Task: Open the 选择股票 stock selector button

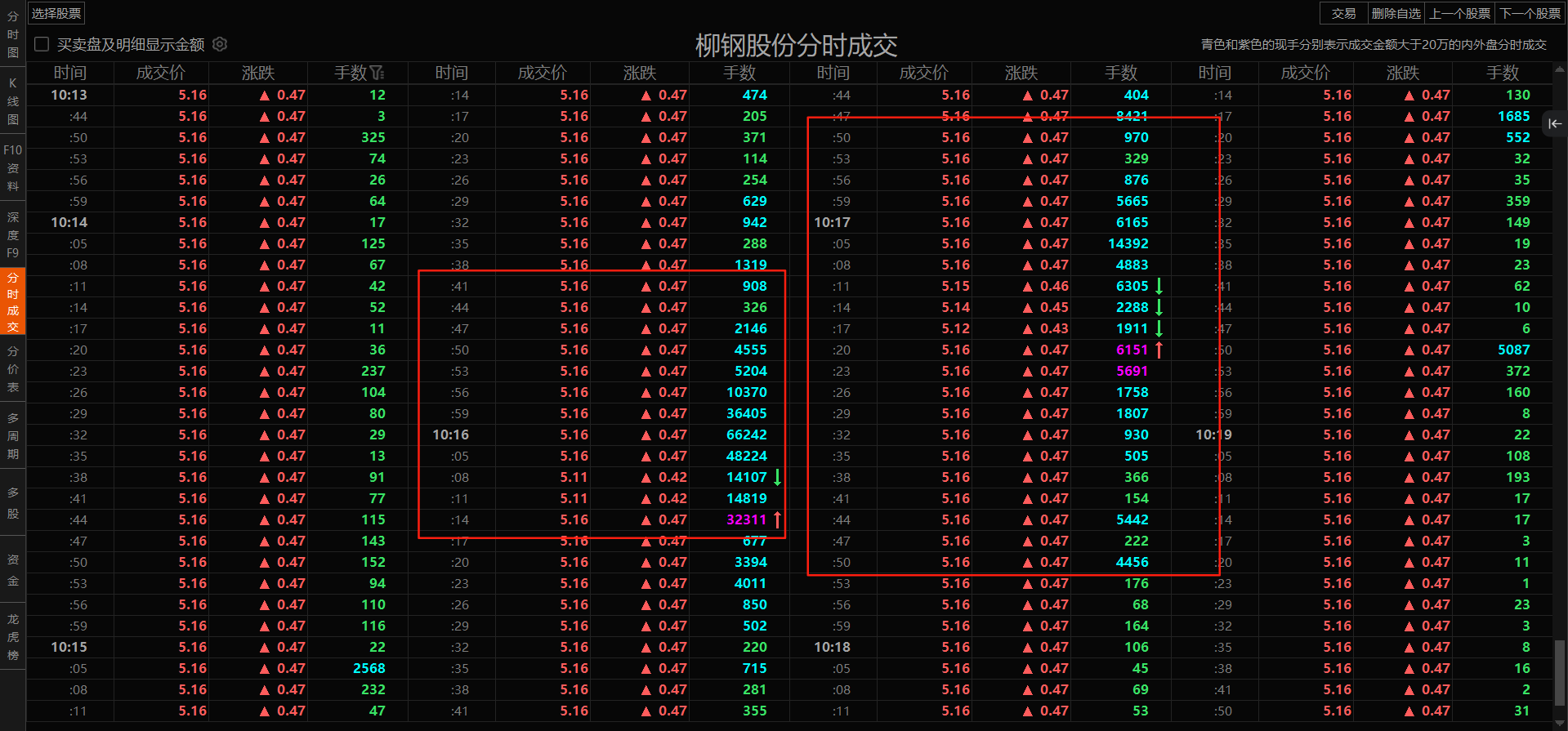Action: click(56, 13)
